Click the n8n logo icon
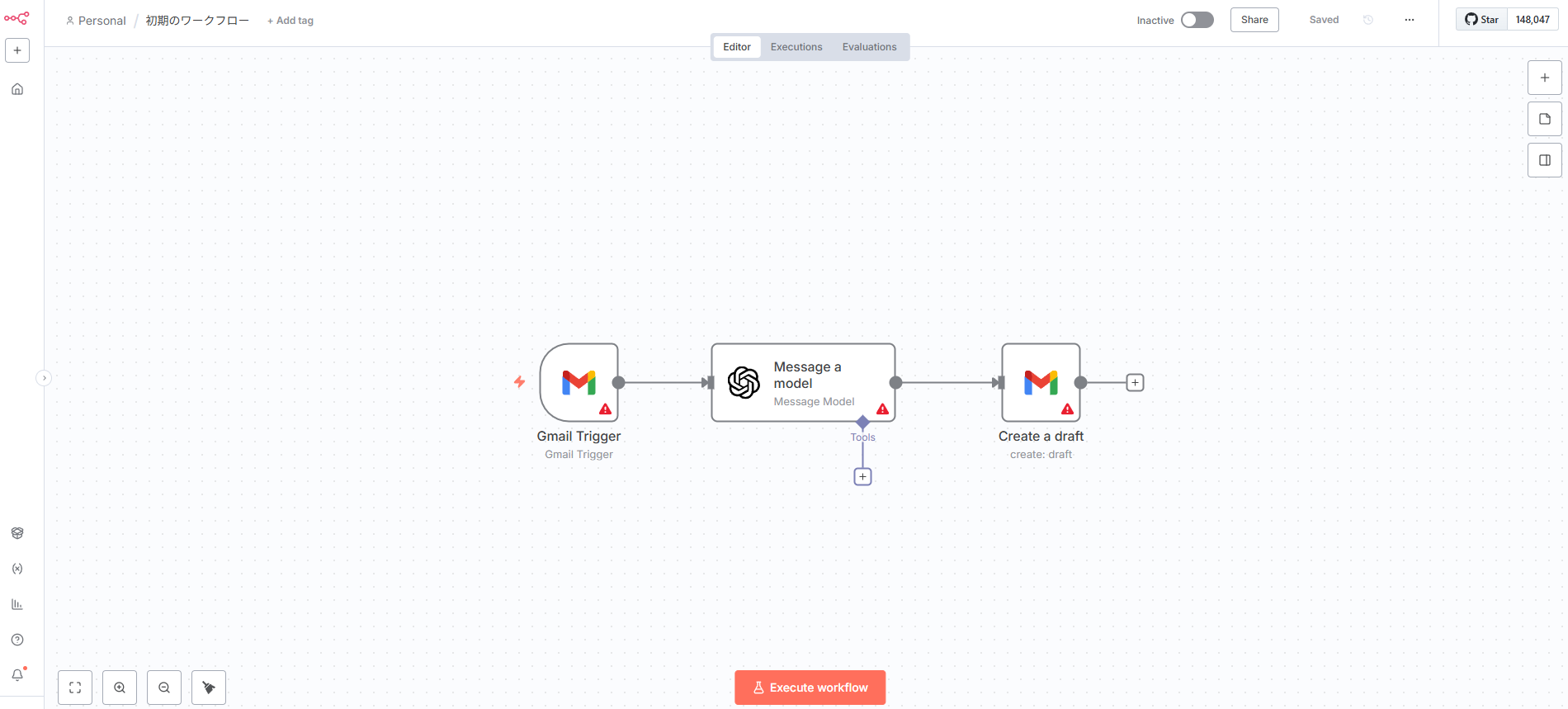 point(17,17)
